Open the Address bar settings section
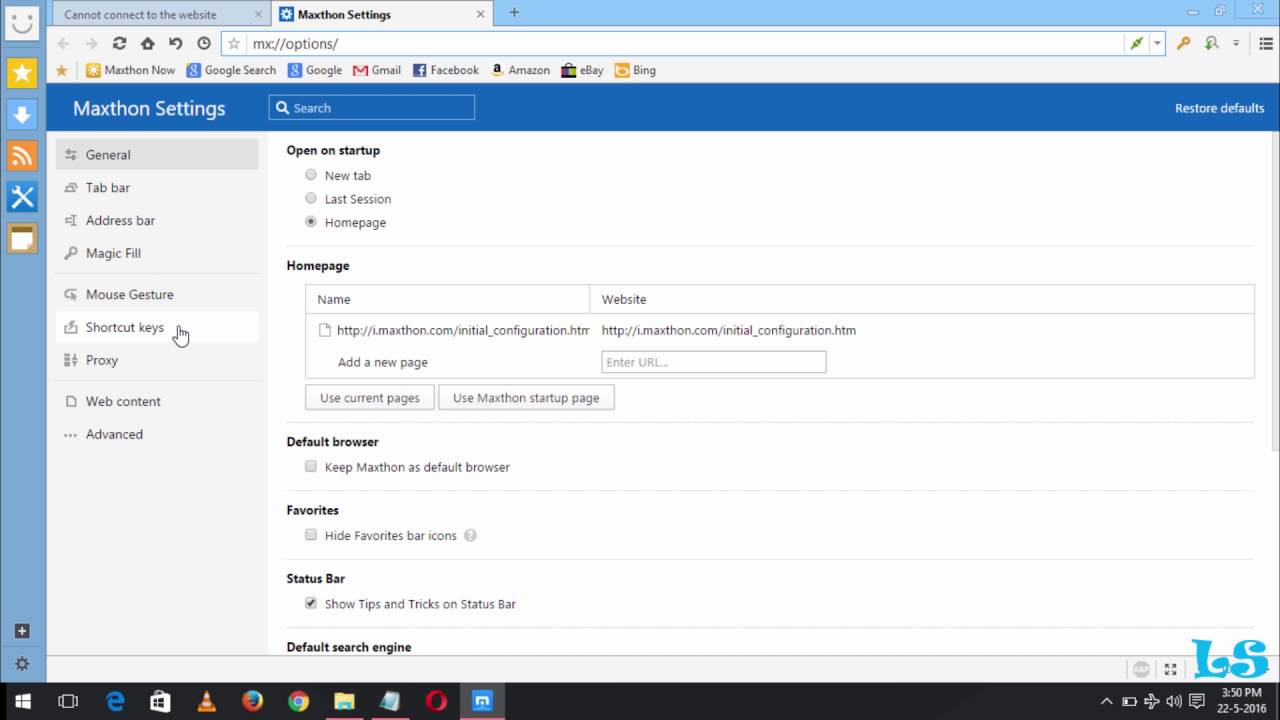The image size is (1280, 720). tap(157, 220)
